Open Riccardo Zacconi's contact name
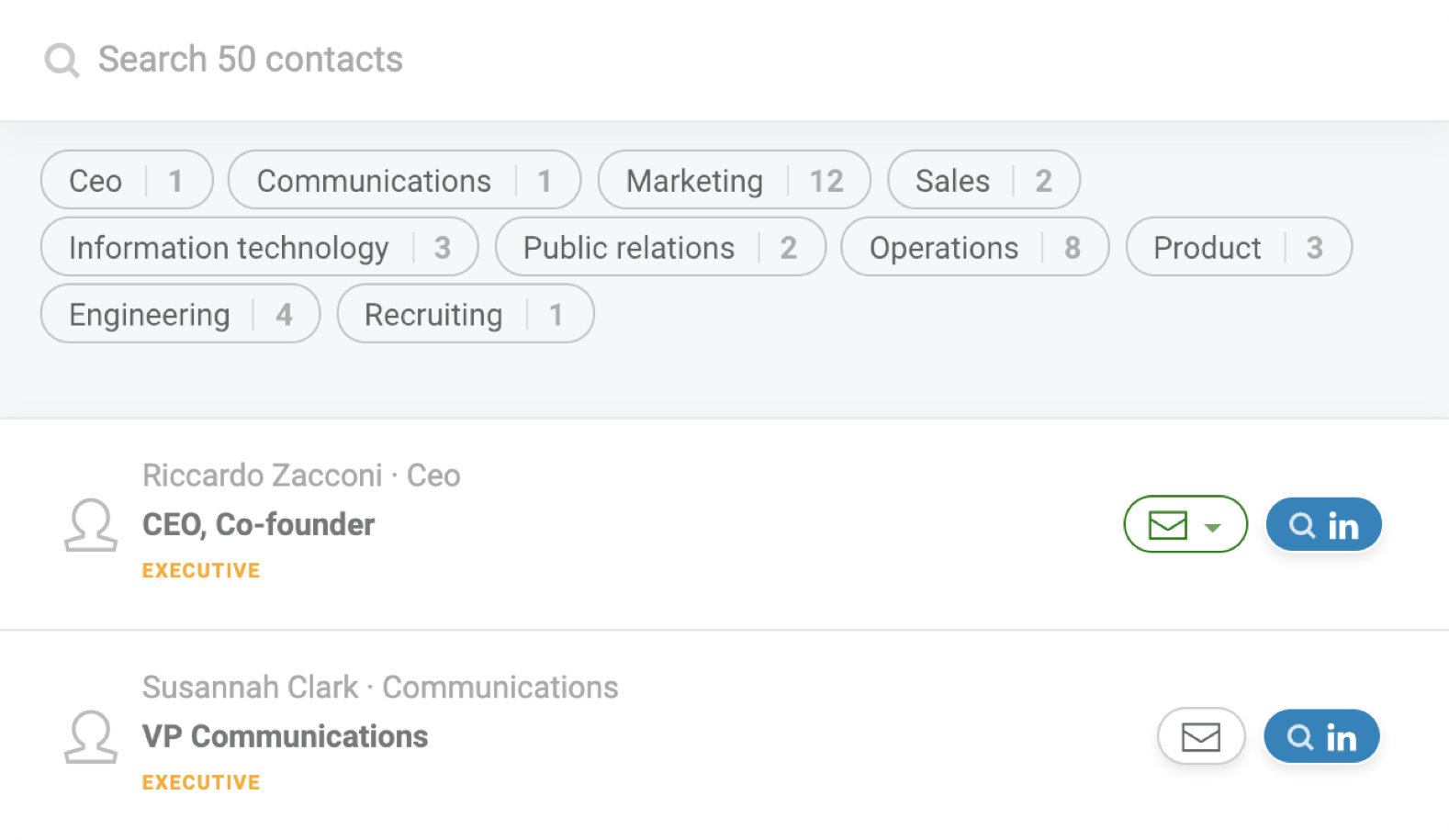Screen dimensions: 1449x840 click(x=262, y=476)
